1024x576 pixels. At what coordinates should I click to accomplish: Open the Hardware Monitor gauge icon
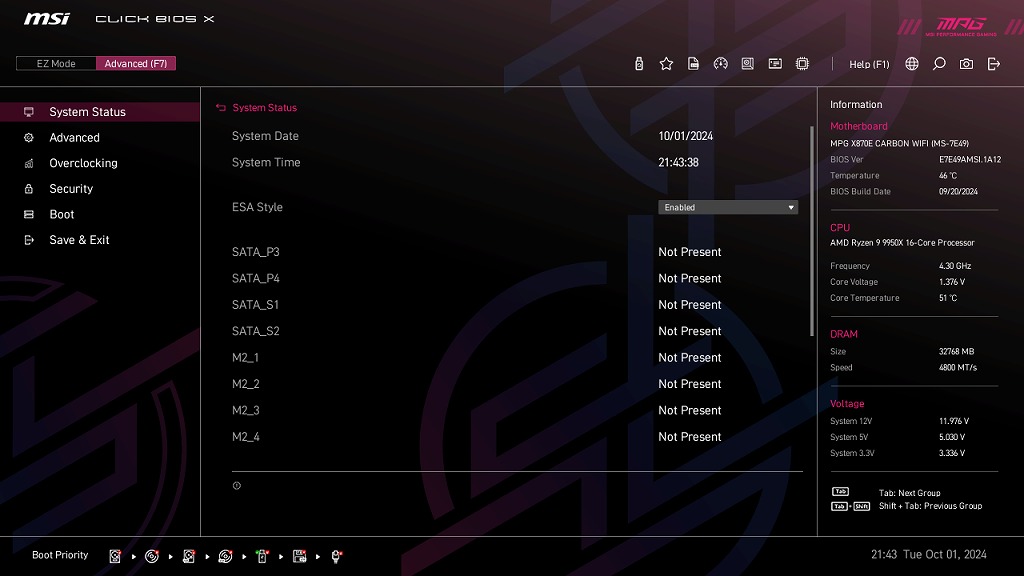coord(720,63)
